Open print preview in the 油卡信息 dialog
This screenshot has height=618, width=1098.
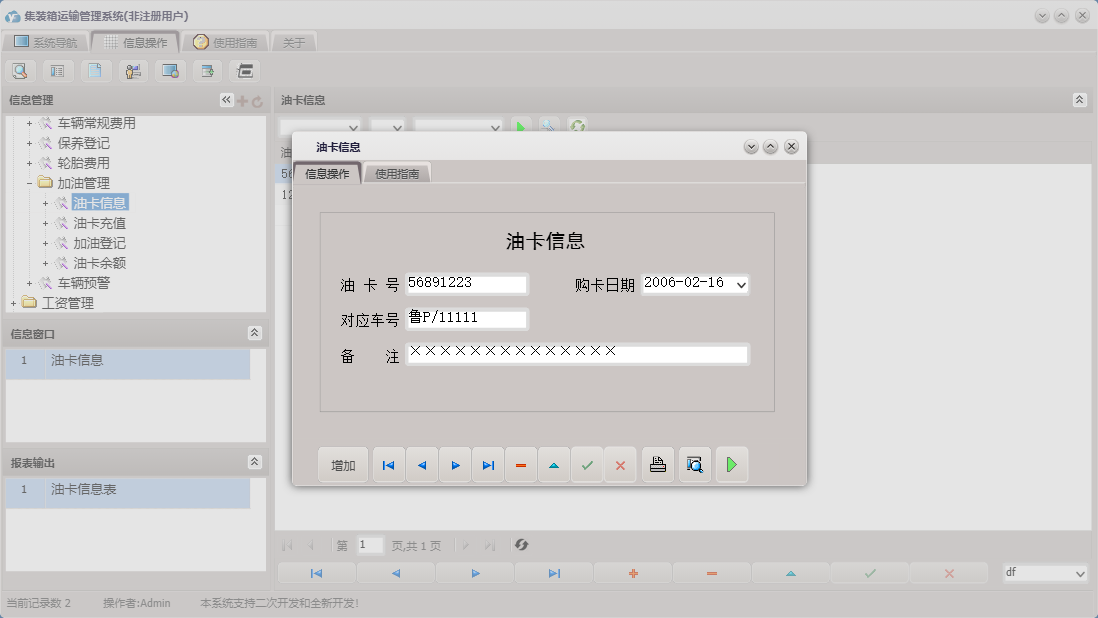pyautogui.click(x=694, y=464)
